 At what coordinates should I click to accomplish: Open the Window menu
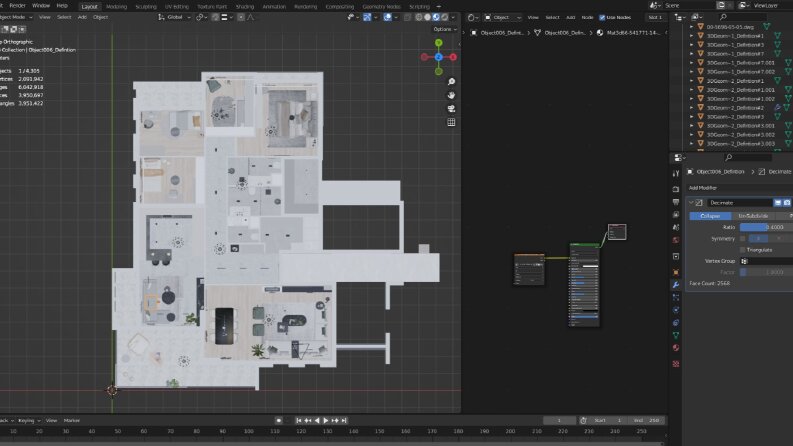41,6
